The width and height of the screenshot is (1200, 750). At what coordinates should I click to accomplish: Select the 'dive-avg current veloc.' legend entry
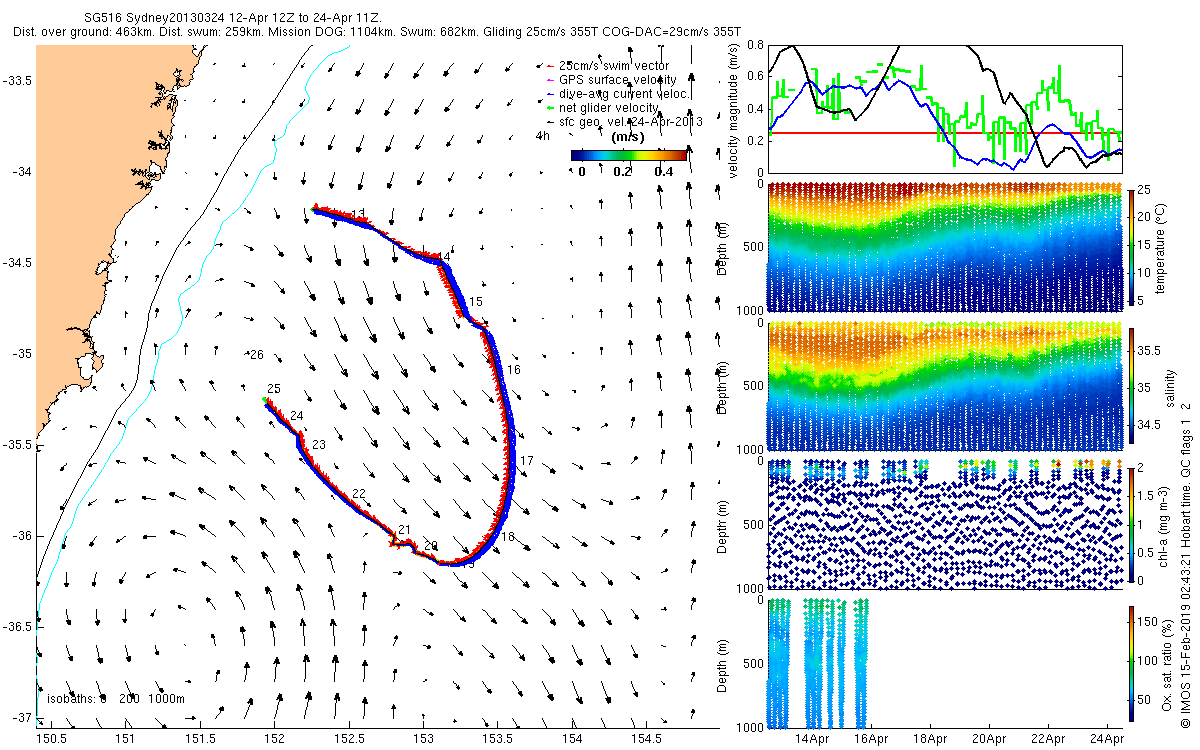[617, 93]
